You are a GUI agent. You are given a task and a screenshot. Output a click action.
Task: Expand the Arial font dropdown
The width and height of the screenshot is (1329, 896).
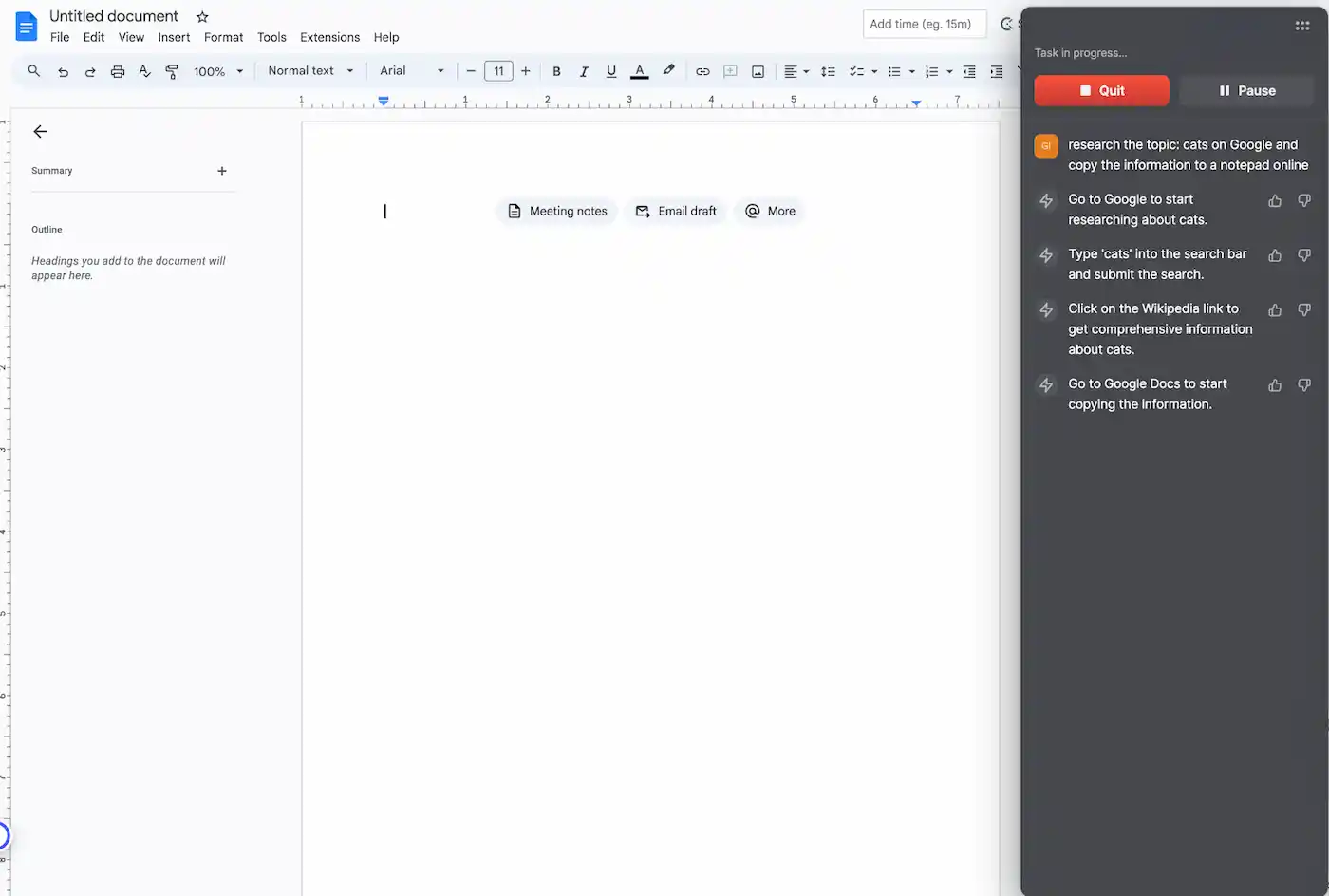pos(411,71)
